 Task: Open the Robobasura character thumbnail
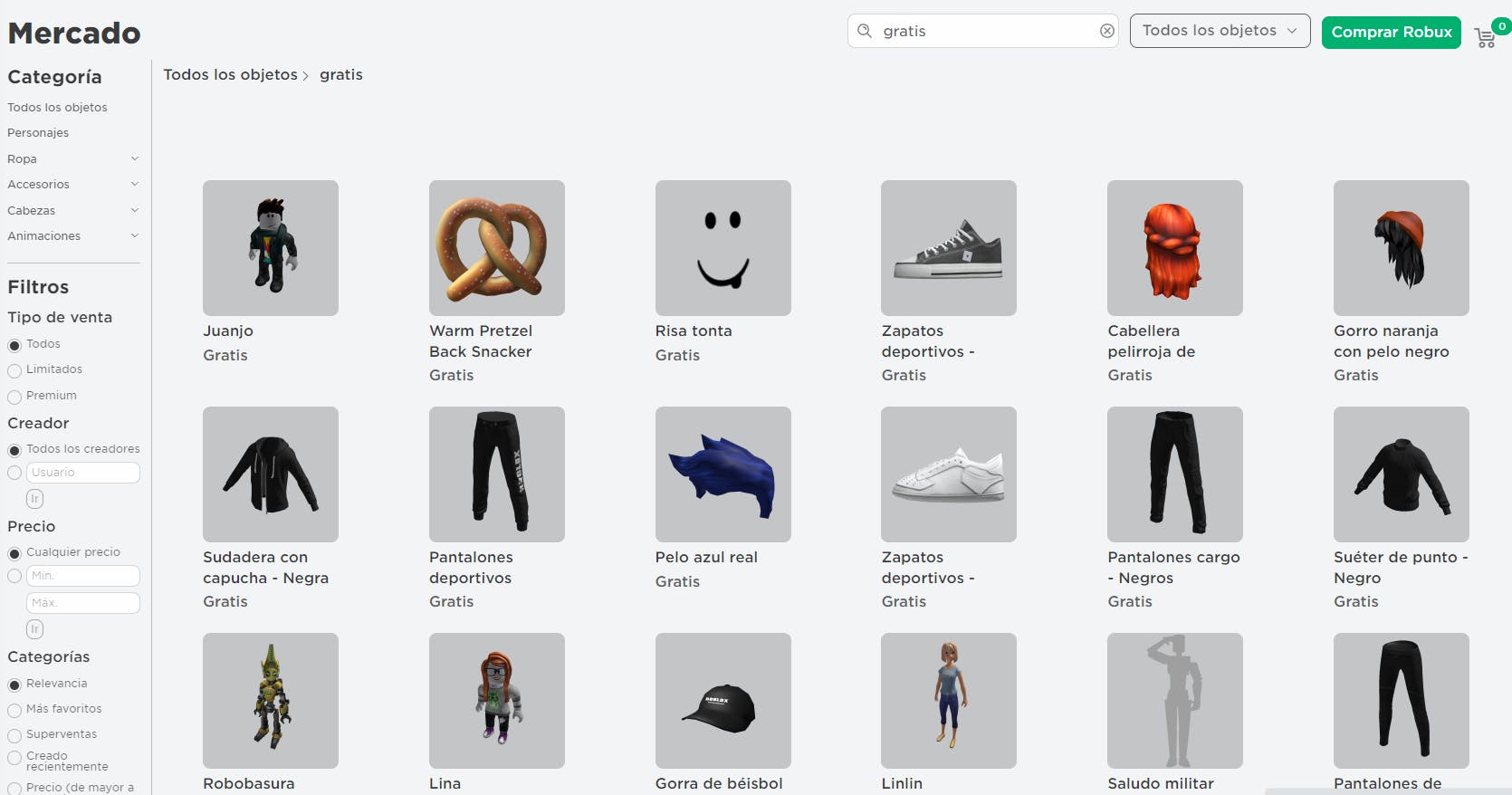point(271,701)
